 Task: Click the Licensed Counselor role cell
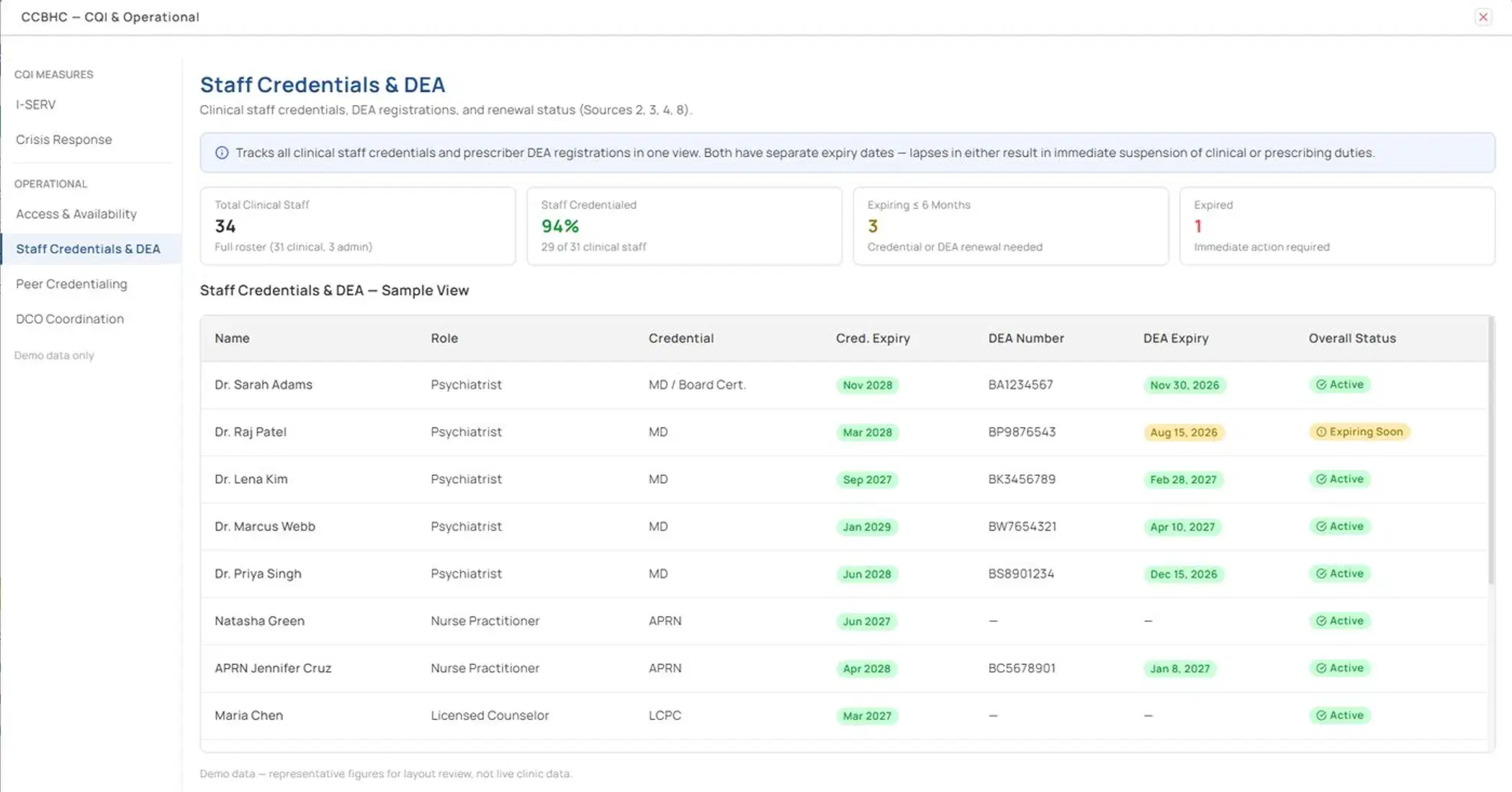tap(490, 716)
